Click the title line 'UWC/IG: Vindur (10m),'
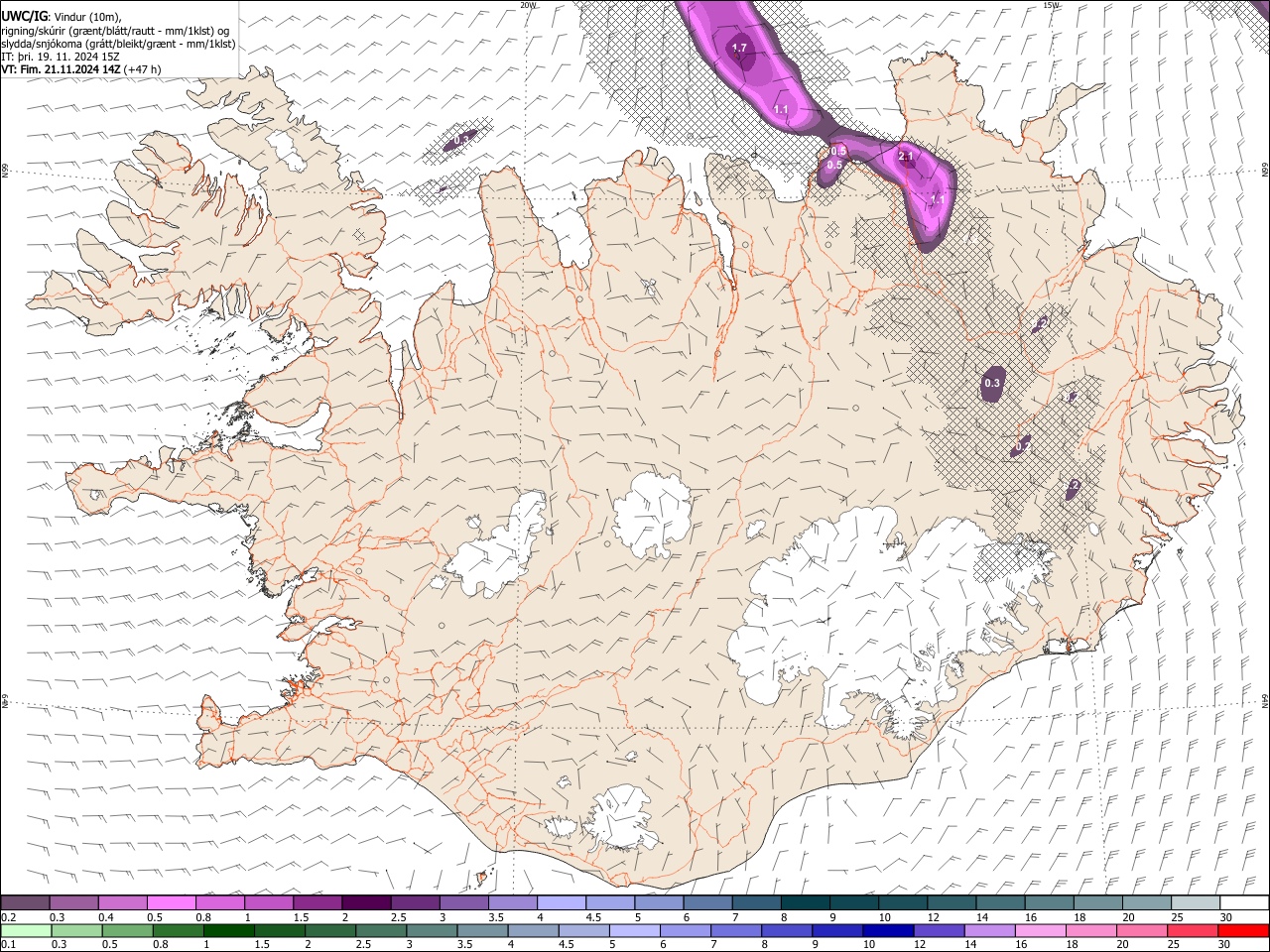This screenshot has height=952, width=1270. click(x=62, y=16)
